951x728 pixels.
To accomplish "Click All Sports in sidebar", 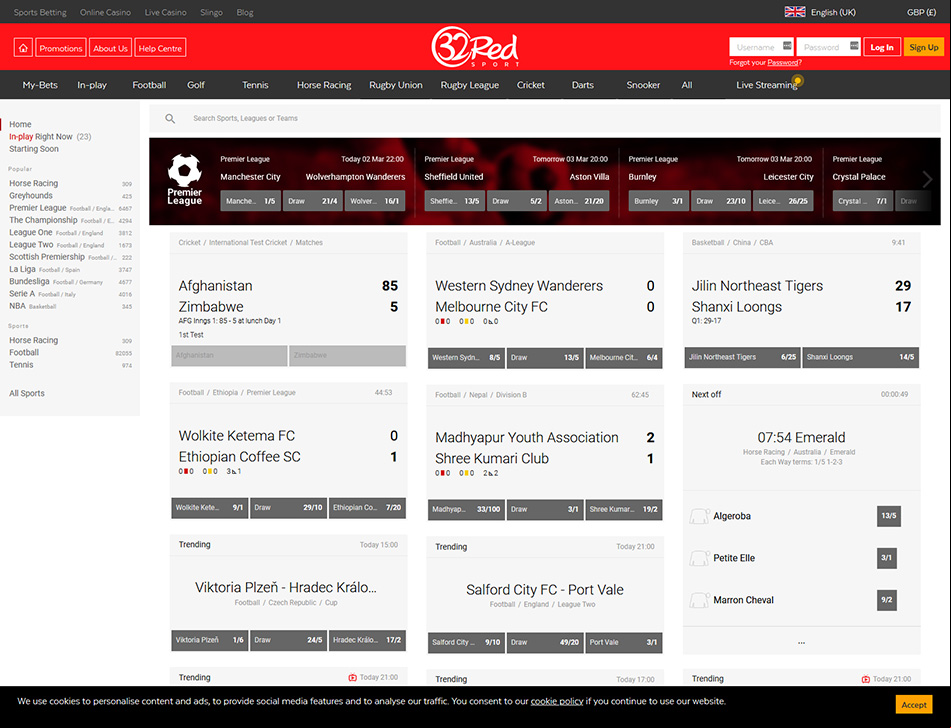I will click(27, 393).
